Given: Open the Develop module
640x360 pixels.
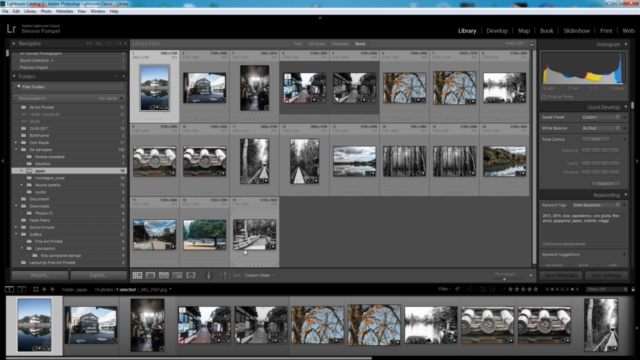Looking at the screenshot, I should pos(497,31).
